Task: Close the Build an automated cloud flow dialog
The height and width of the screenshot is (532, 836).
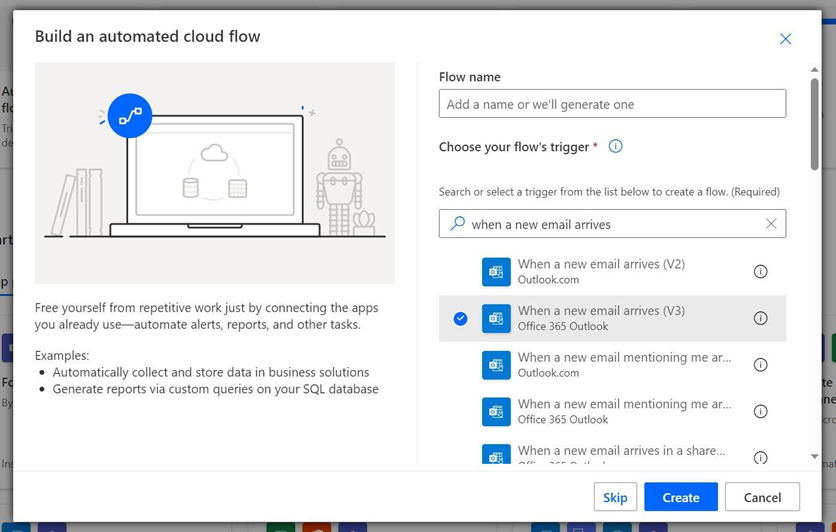Action: tap(785, 39)
